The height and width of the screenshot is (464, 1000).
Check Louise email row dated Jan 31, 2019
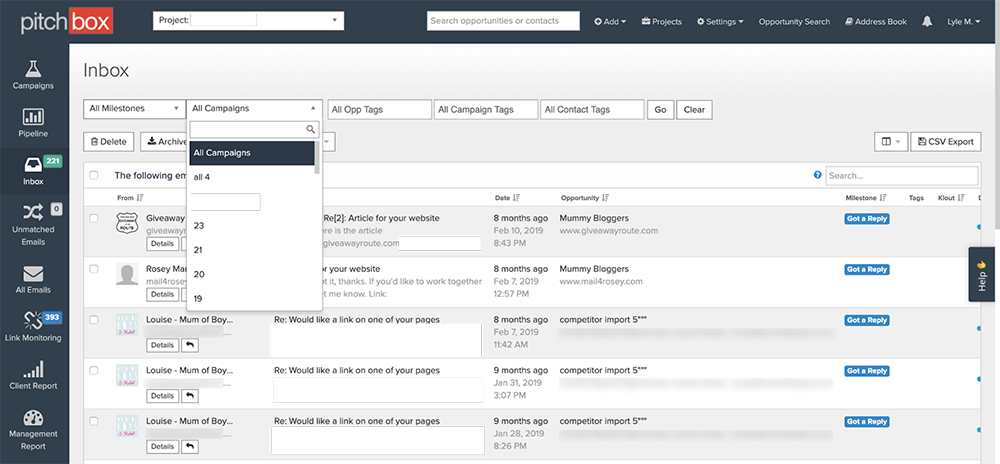pyautogui.click(x=94, y=370)
